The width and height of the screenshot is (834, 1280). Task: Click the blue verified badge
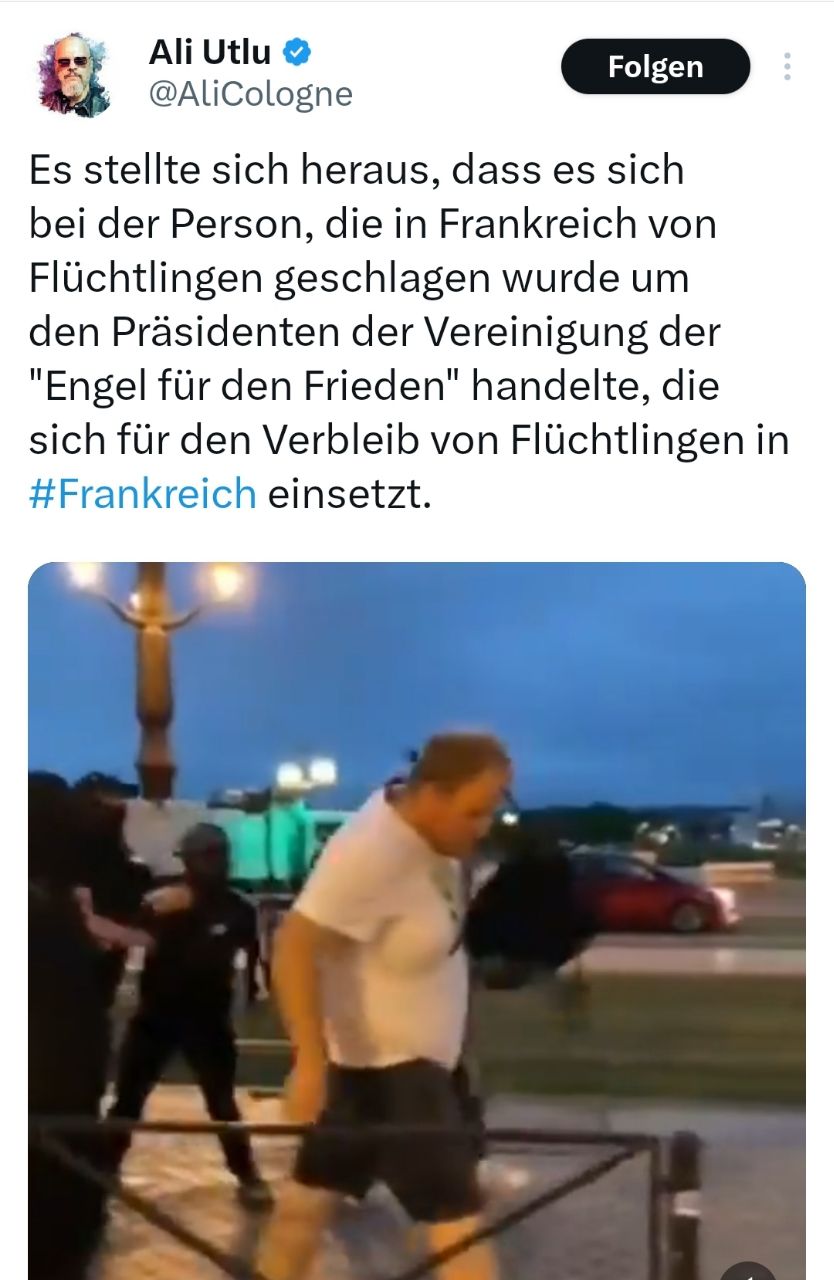(297, 52)
